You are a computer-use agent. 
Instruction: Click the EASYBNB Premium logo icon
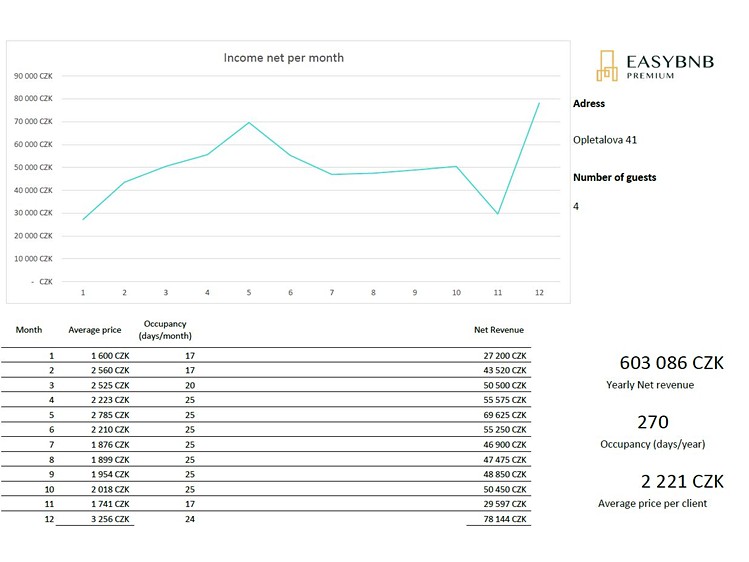(607, 66)
